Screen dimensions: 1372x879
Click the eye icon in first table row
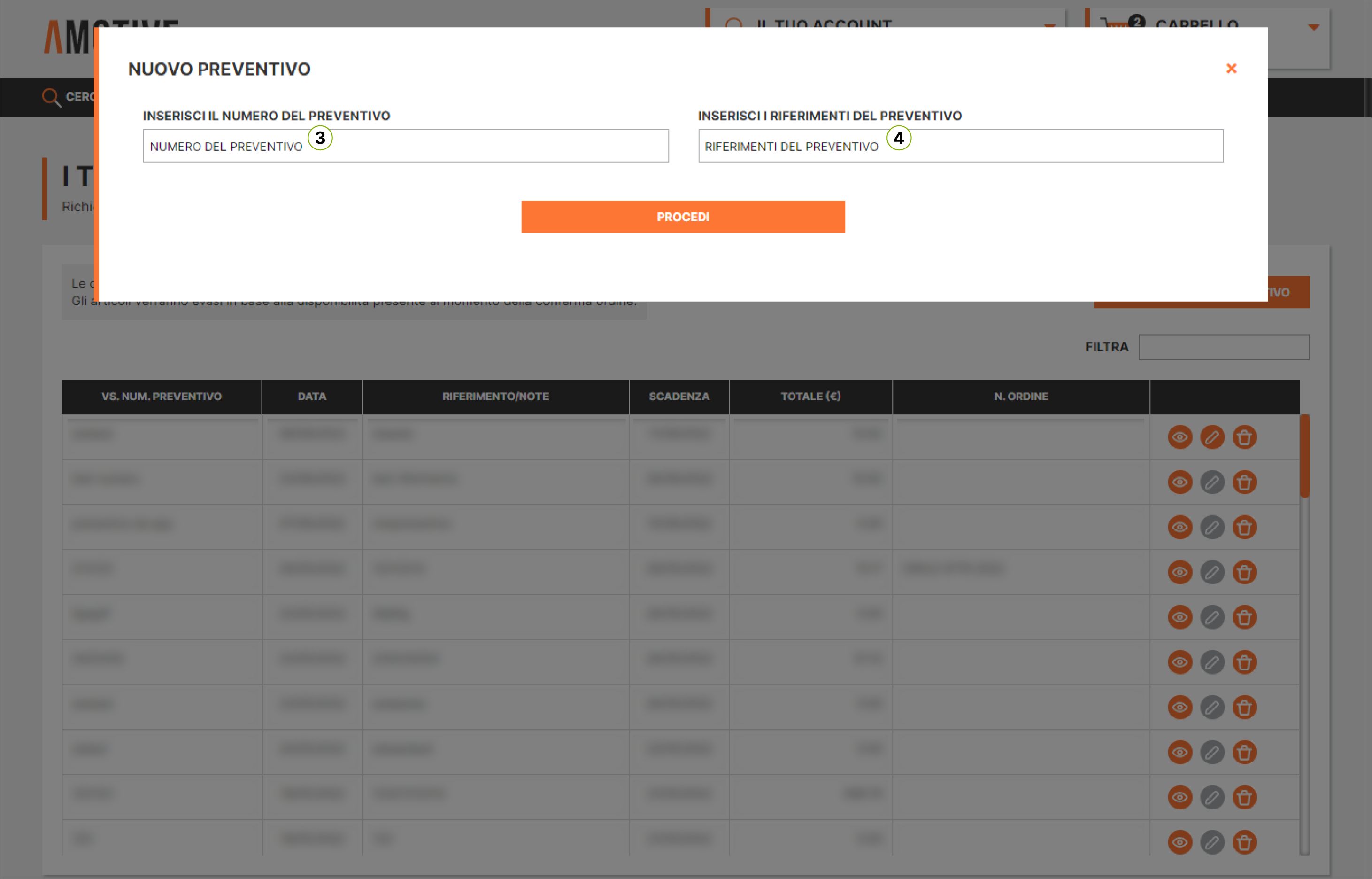1180,437
